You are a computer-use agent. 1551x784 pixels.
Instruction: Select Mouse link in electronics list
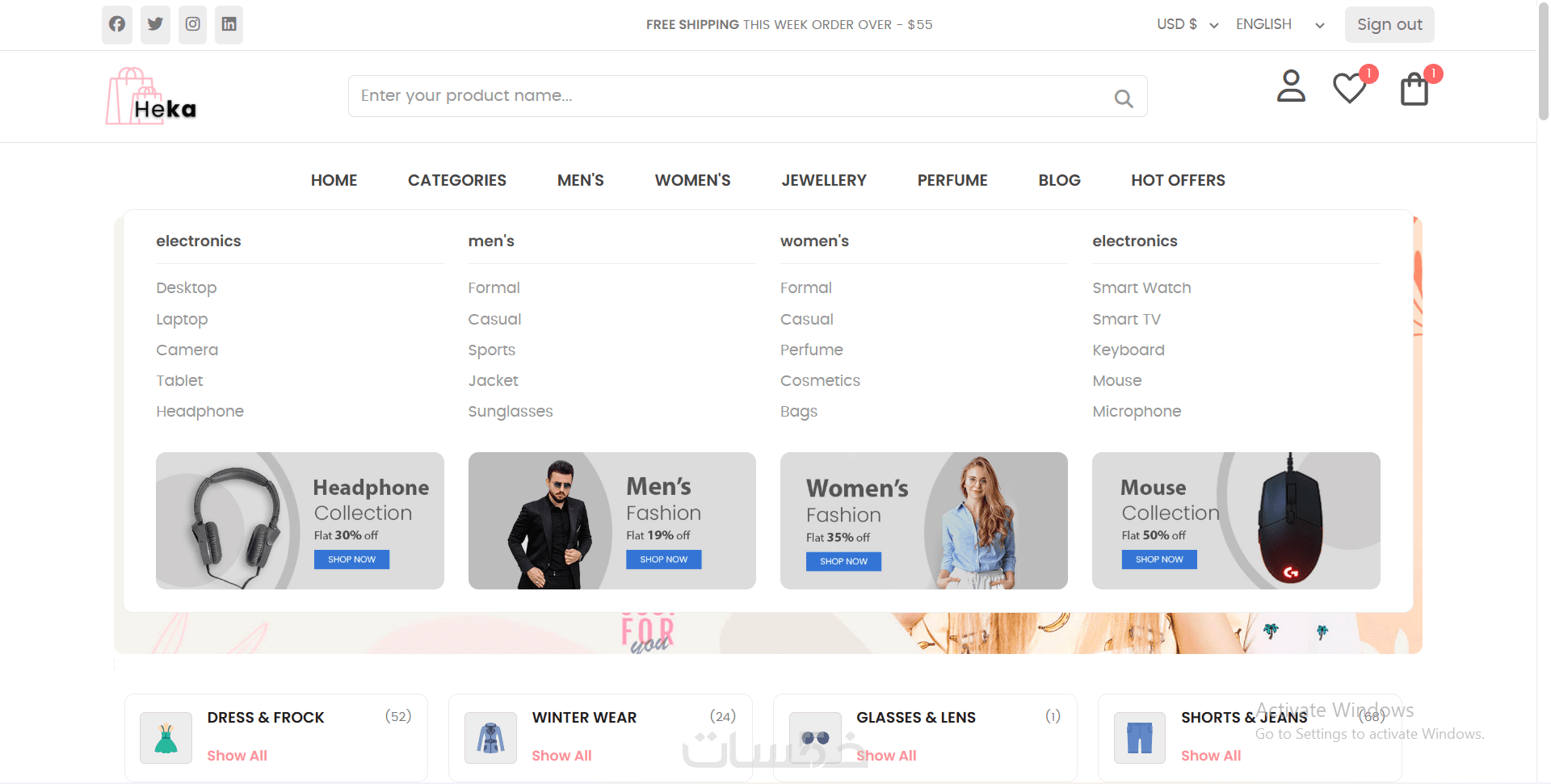[x=1117, y=380]
